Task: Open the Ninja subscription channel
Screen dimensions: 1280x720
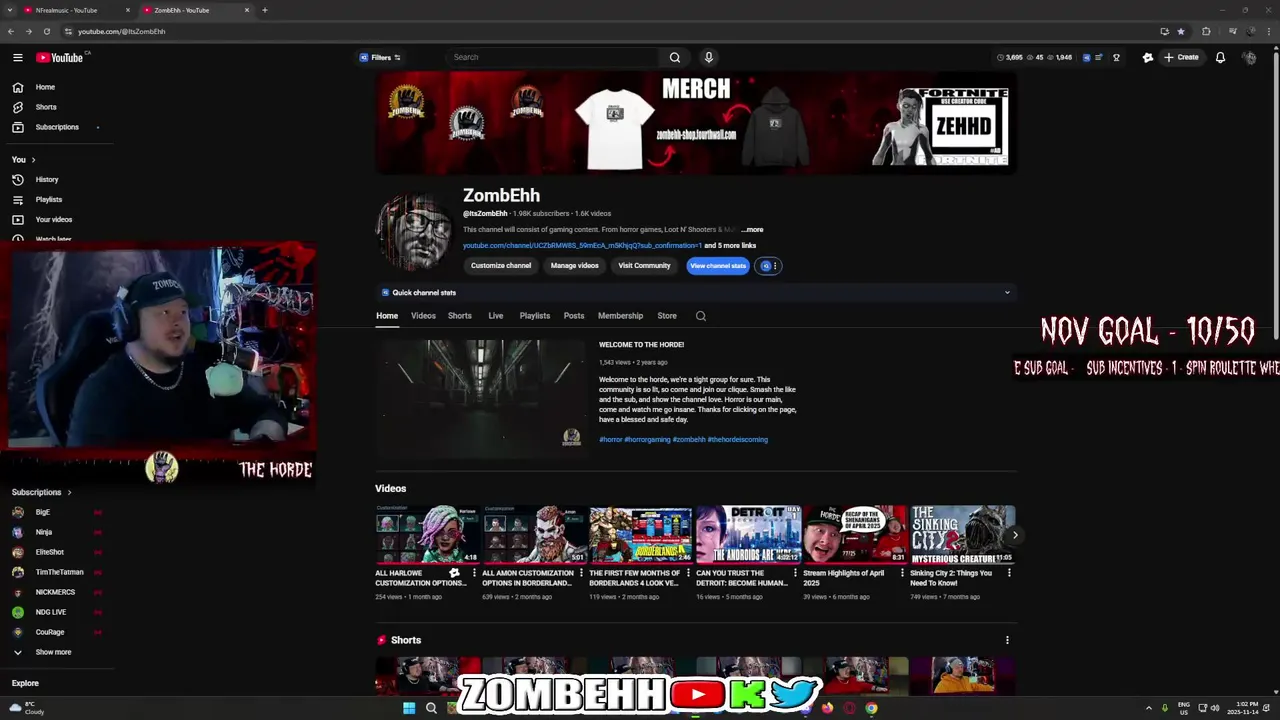Action: coord(44,532)
